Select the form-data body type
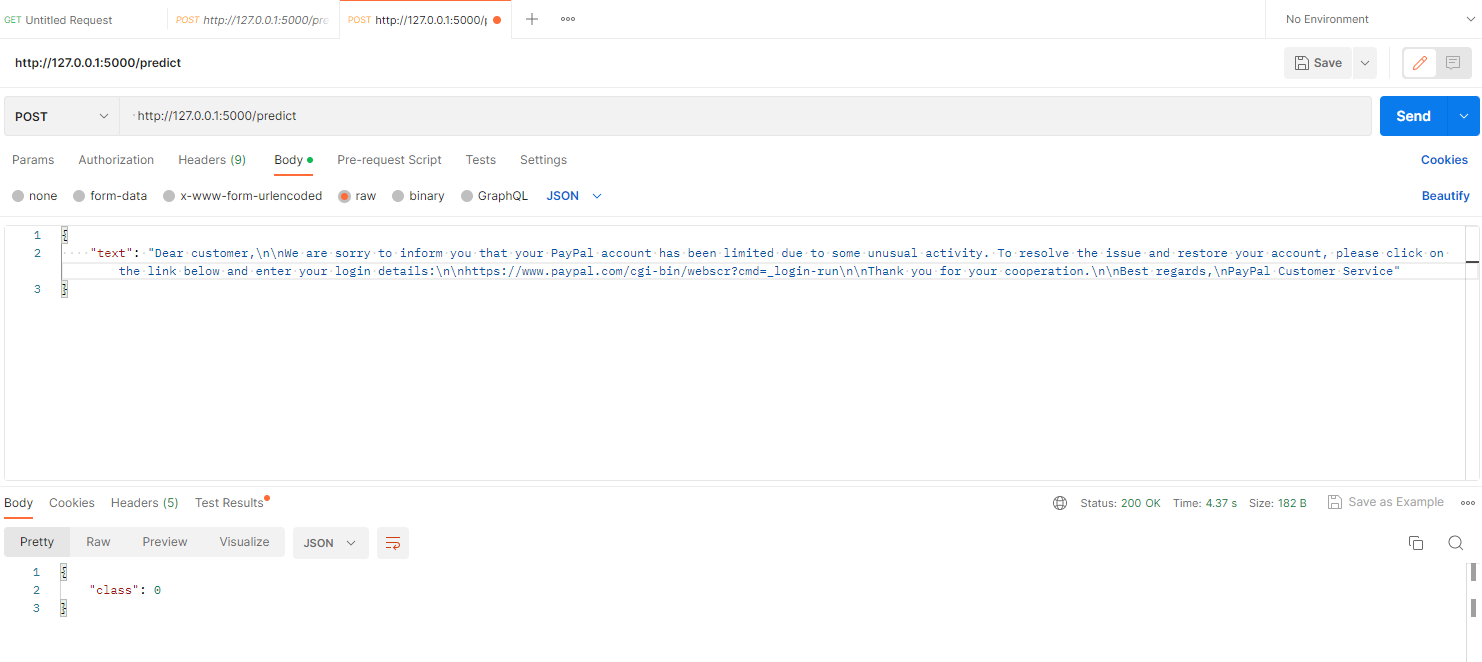The width and height of the screenshot is (1482, 662). coord(110,195)
